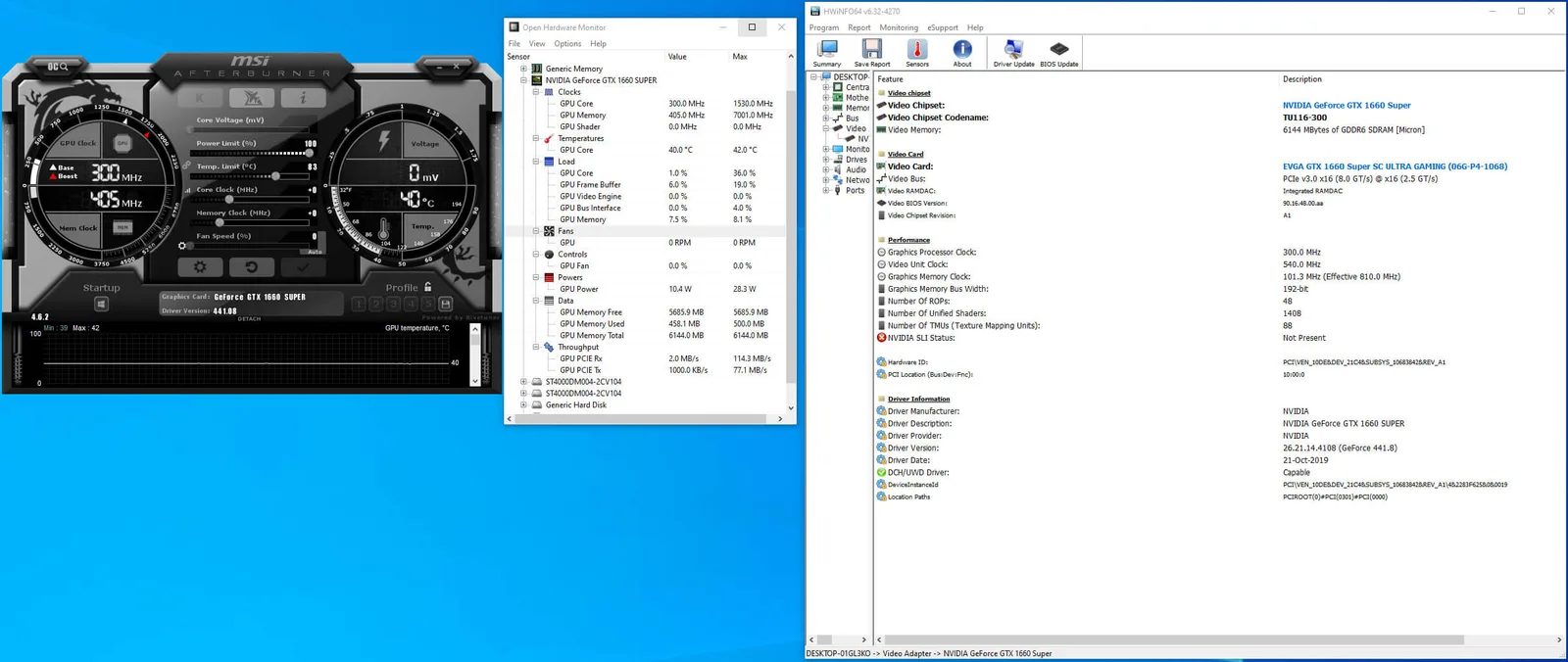This screenshot has width=1568, height=662.
Task: Click the Temp. Limit slider handle
Action: tap(276, 176)
